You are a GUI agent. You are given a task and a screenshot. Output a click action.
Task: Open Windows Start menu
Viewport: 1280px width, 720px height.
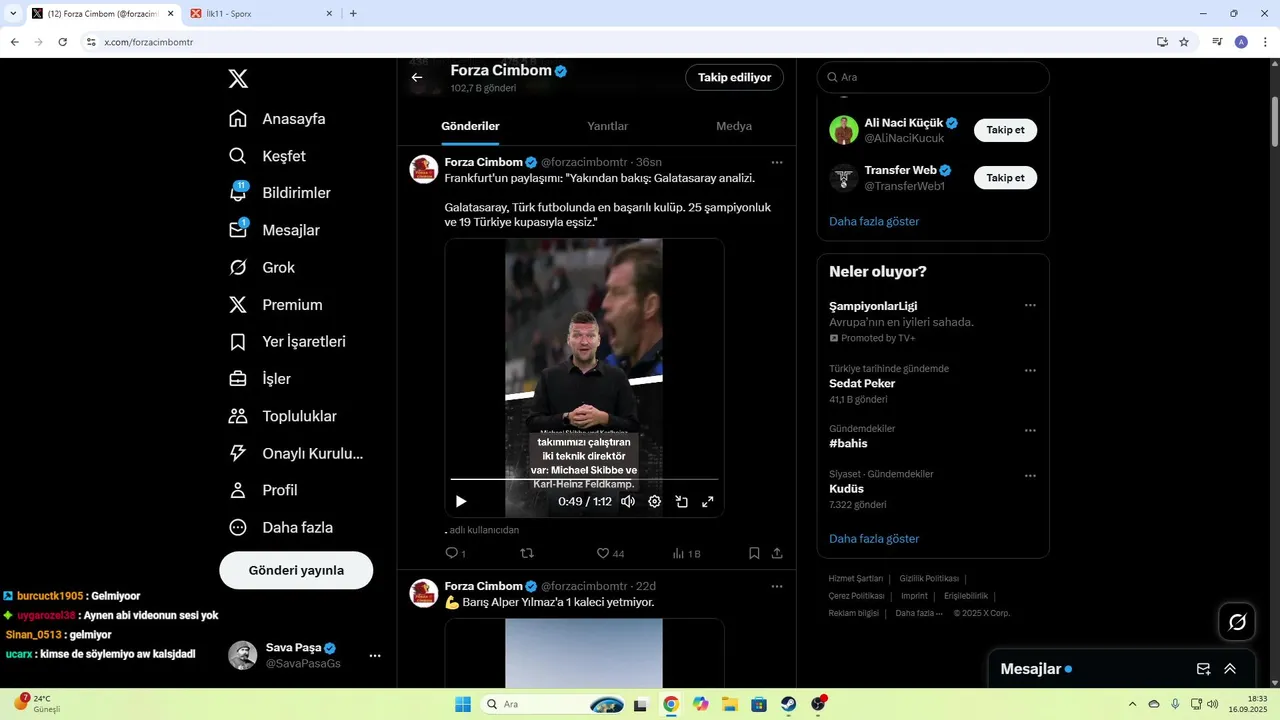463,704
